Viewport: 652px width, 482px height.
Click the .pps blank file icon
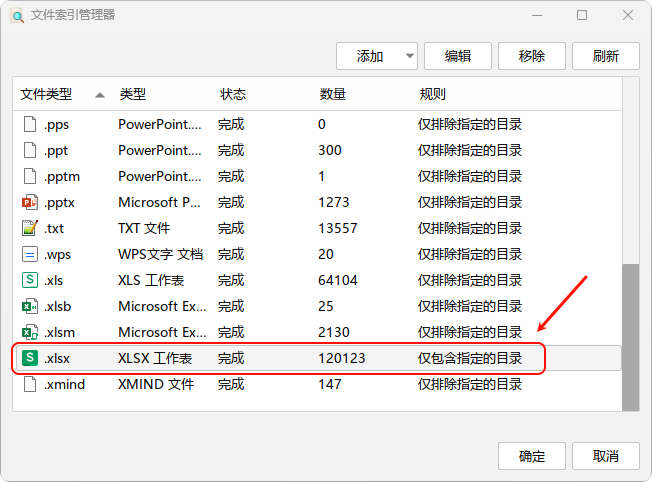tap(29, 124)
